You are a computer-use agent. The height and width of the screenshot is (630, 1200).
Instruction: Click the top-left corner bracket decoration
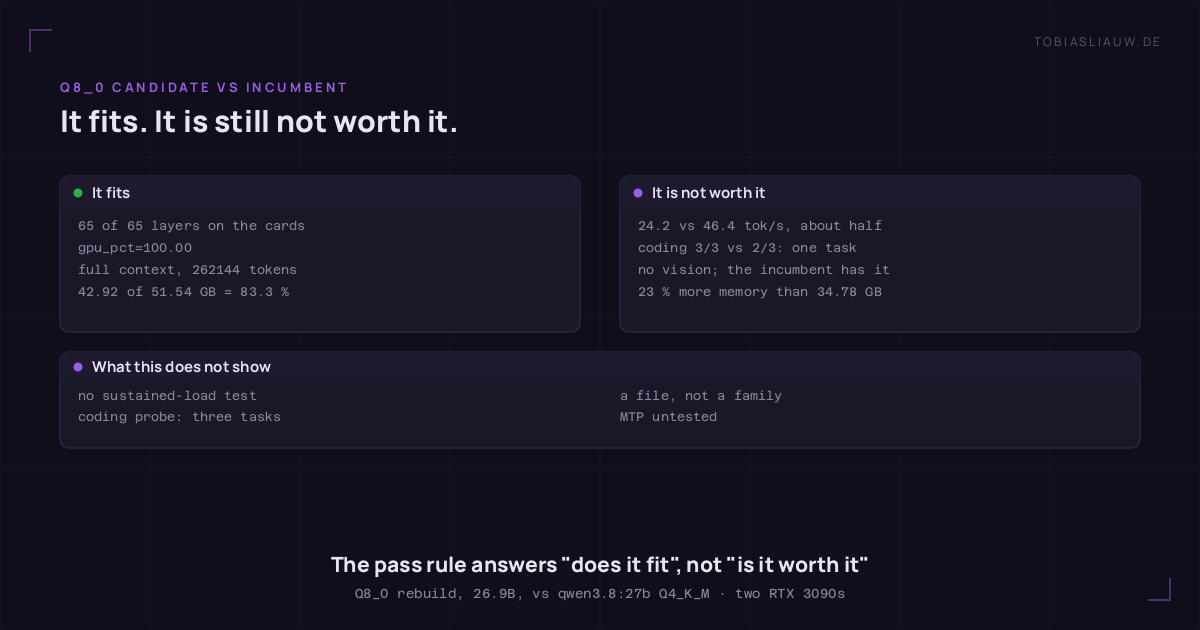pyautogui.click(x=40, y=41)
